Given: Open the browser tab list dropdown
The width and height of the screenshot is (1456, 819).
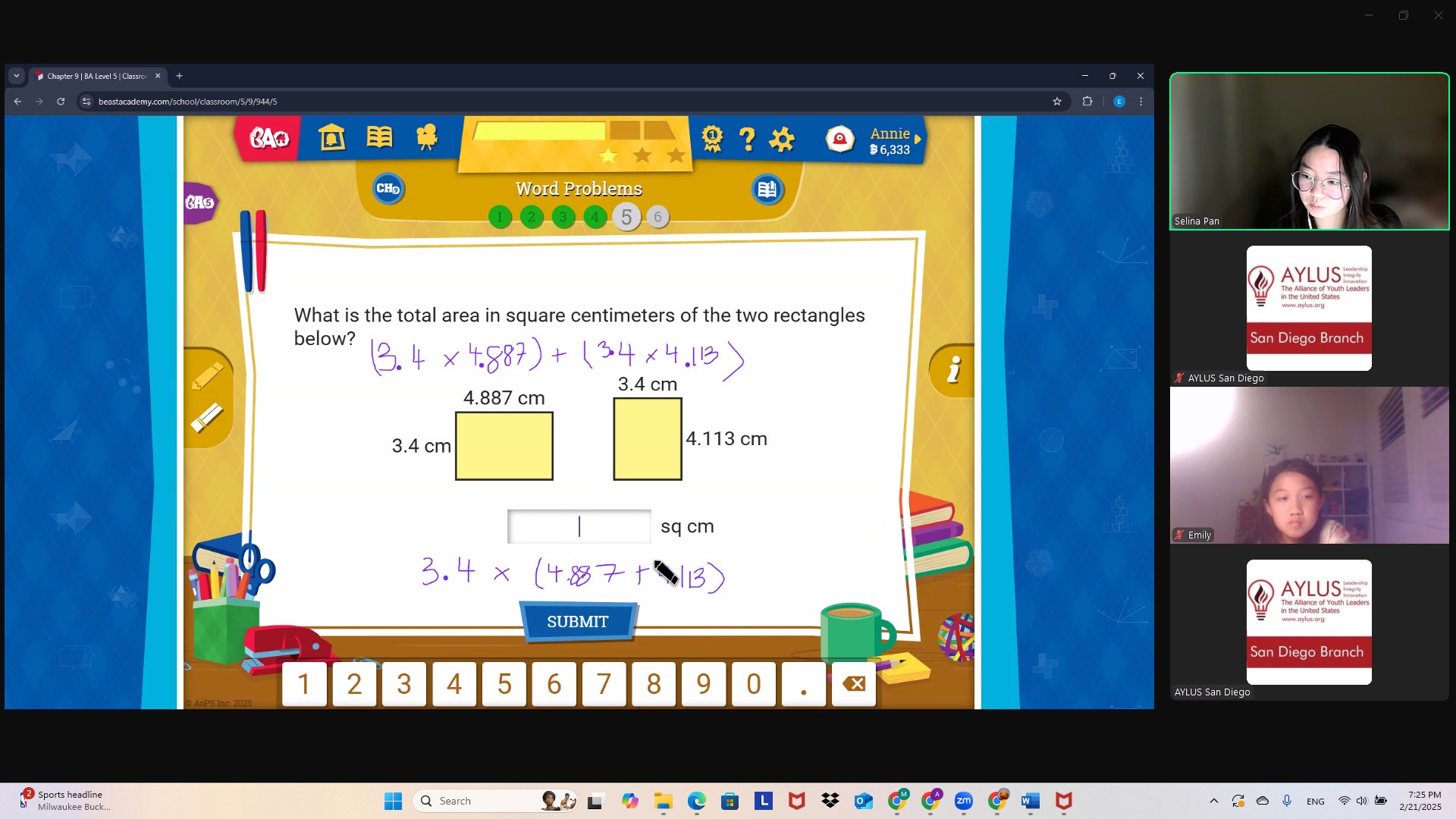Looking at the screenshot, I should pyautogui.click(x=16, y=76).
